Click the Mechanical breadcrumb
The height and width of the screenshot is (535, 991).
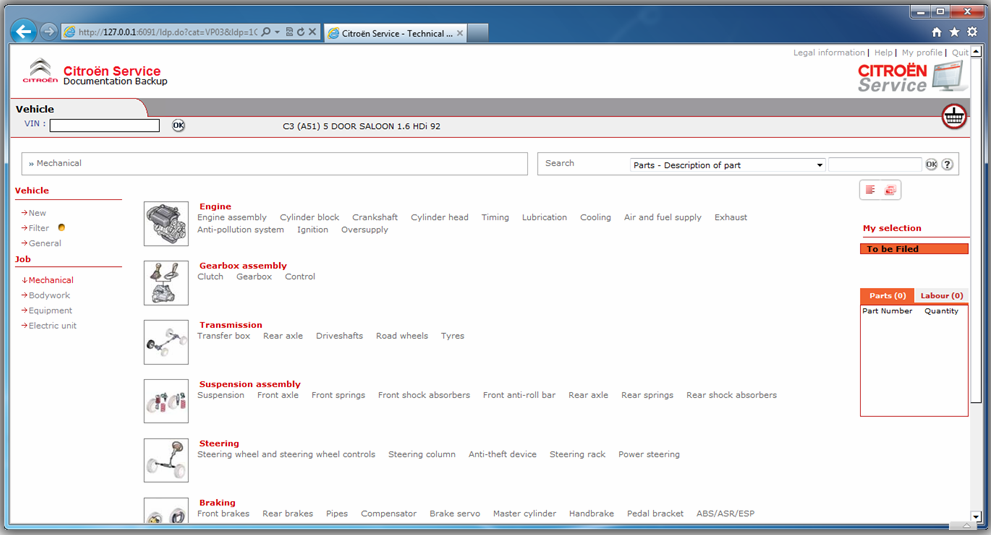[59, 163]
